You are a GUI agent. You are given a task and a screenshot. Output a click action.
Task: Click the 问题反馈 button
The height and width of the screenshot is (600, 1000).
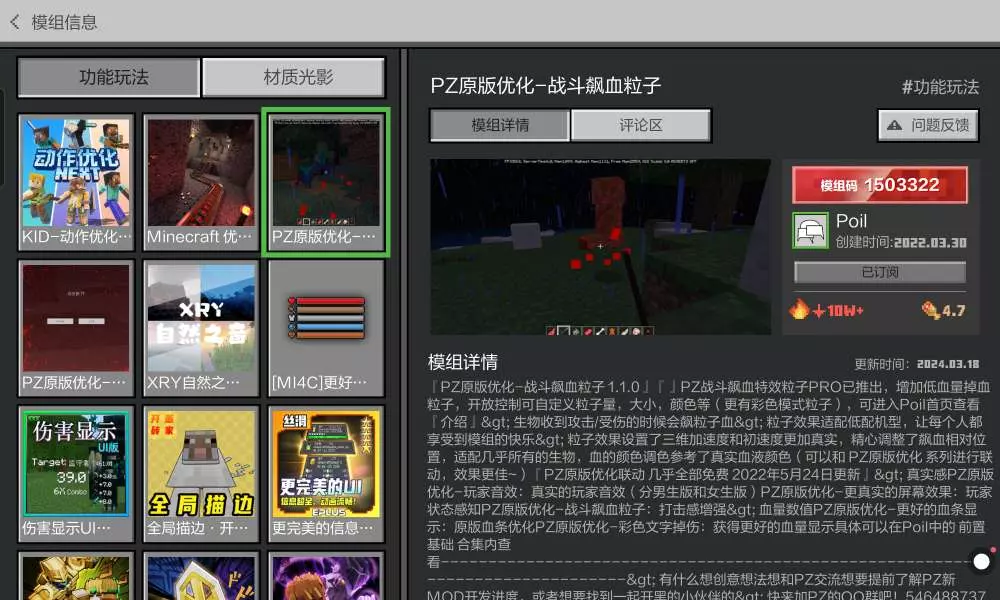(x=928, y=126)
